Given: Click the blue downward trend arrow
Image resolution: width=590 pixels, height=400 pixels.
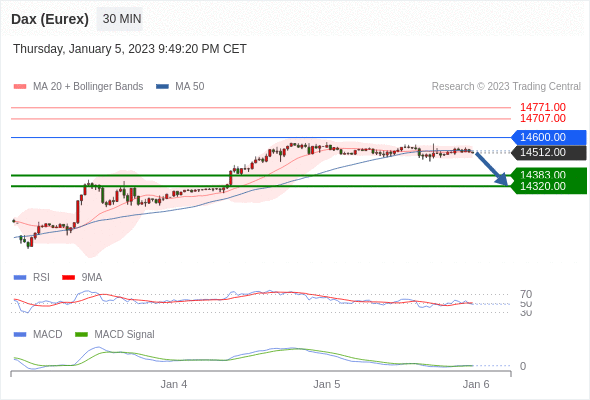Looking at the screenshot, I should [x=492, y=168].
